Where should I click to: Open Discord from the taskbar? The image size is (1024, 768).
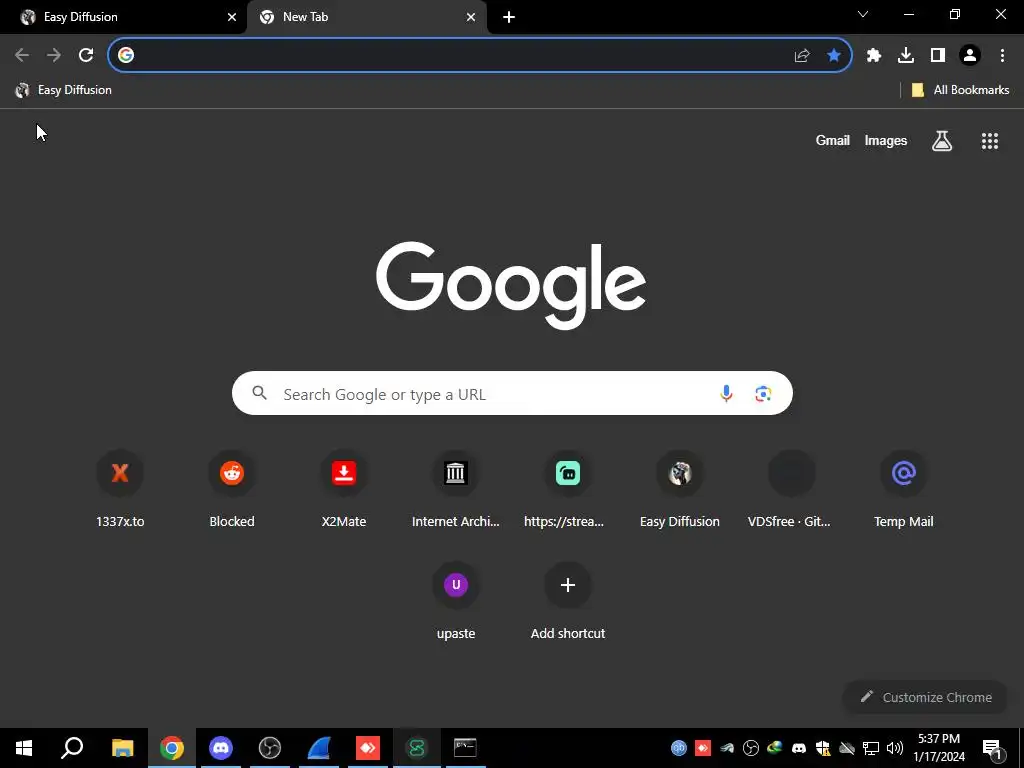pos(221,748)
